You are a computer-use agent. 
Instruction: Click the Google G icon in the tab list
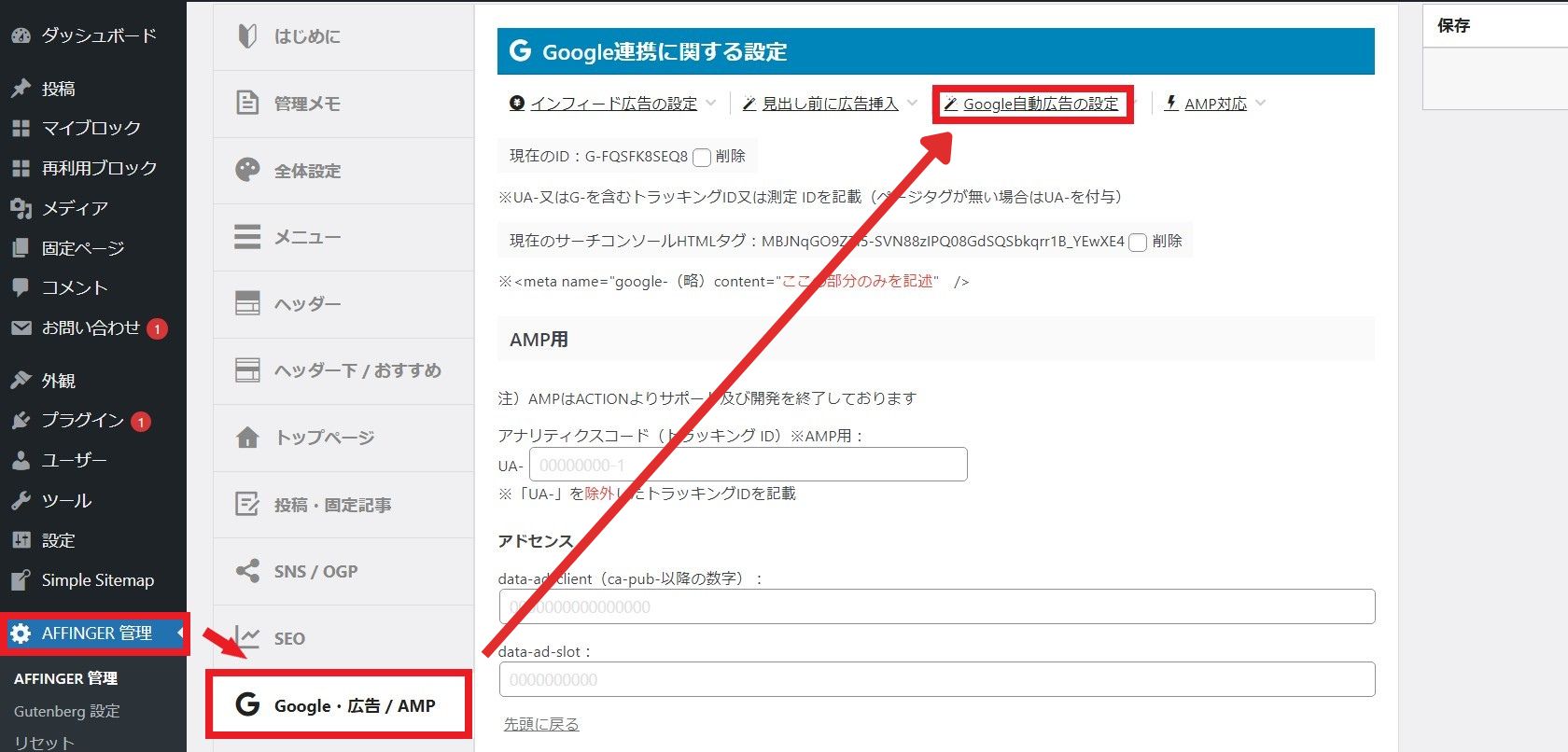pos(247,704)
